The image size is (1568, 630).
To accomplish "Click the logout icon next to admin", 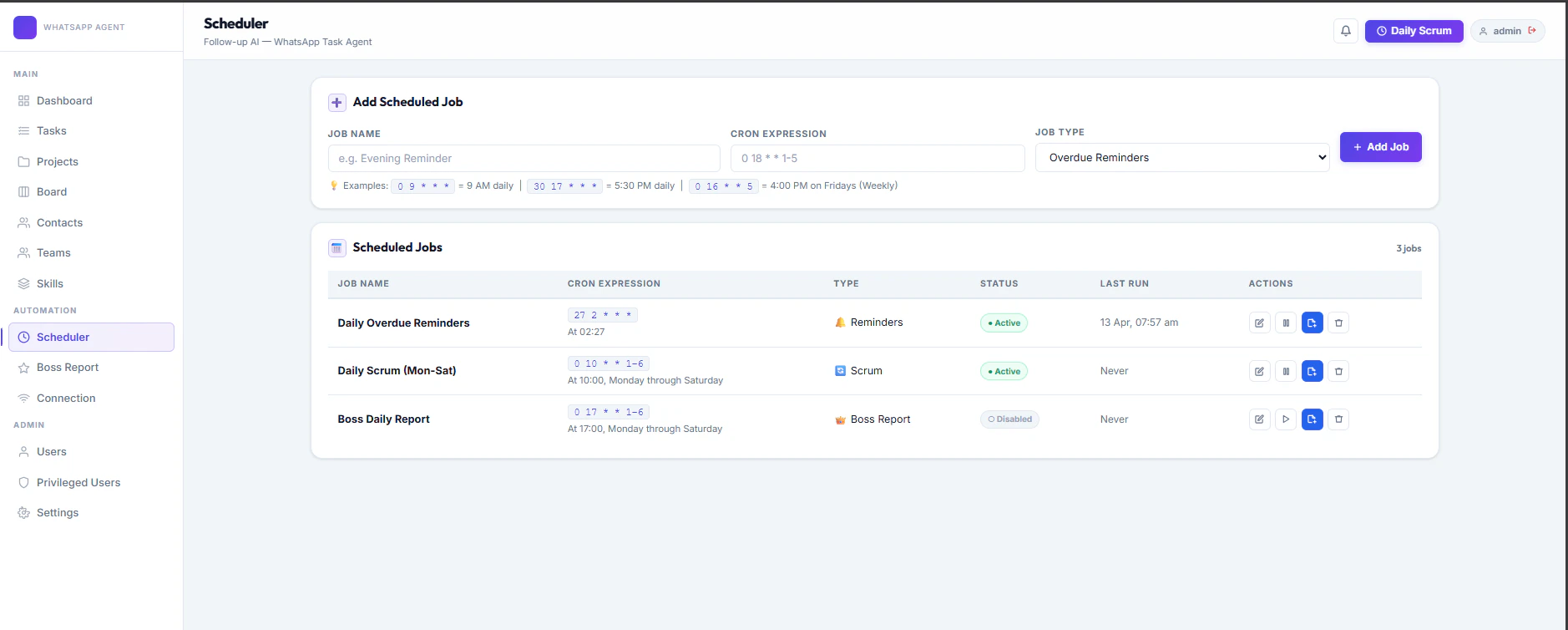I will [x=1532, y=31].
